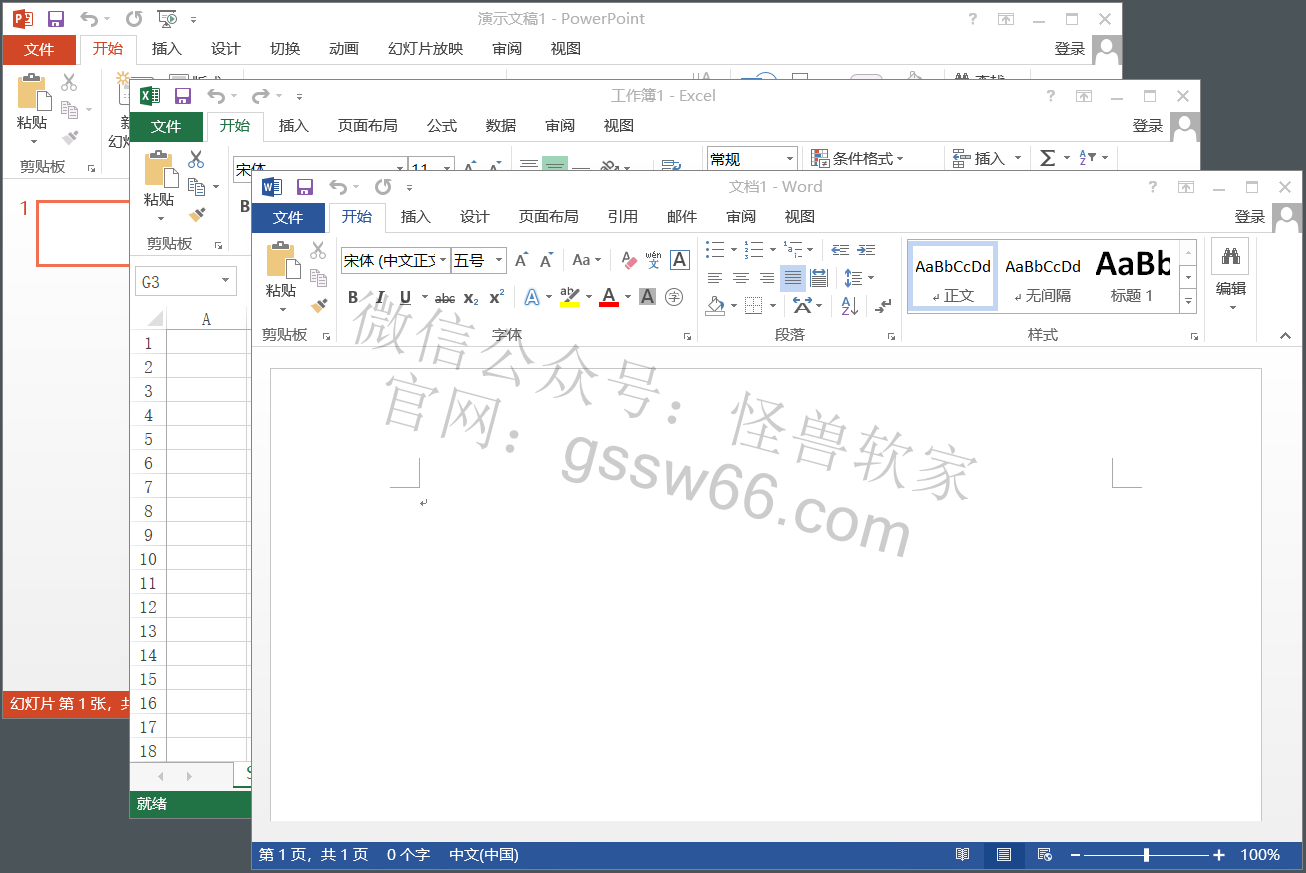The width and height of the screenshot is (1306, 873).
Task: Click the AutoSum sigma in Excel
Action: coord(1048,158)
